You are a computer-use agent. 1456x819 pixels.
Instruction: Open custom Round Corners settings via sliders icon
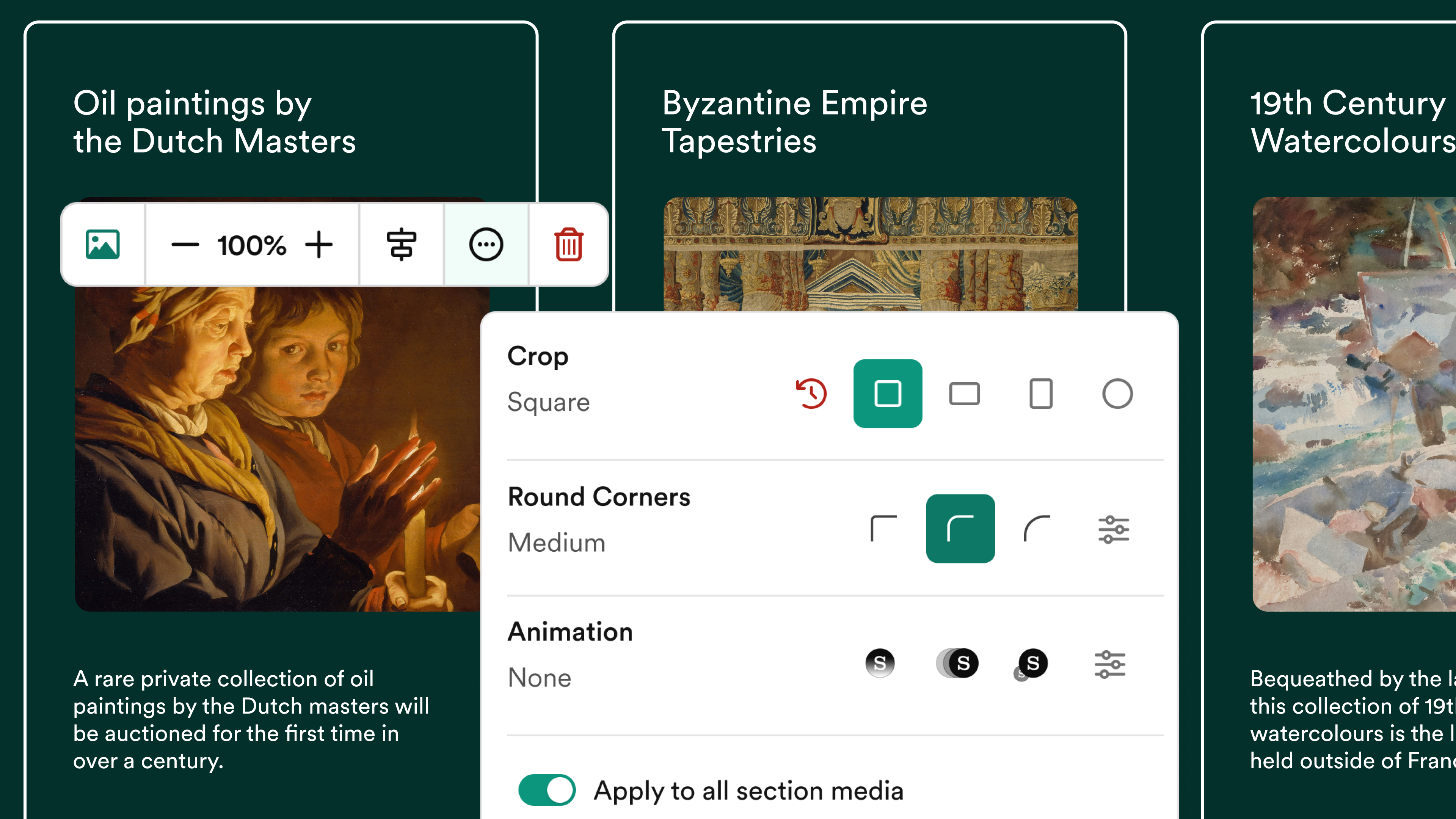coord(1112,529)
